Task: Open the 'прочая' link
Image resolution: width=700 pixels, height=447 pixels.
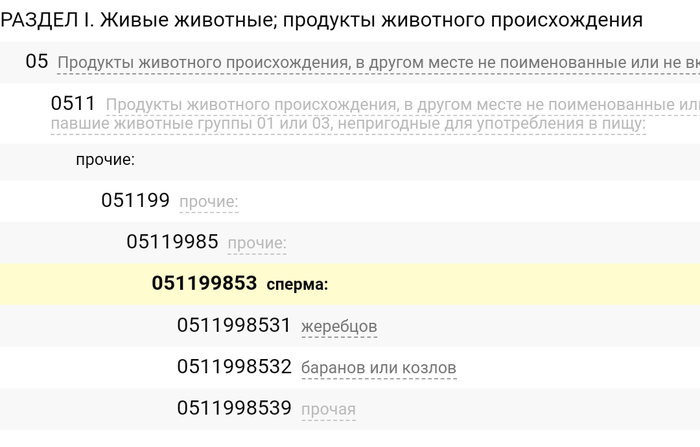Action: [328, 410]
